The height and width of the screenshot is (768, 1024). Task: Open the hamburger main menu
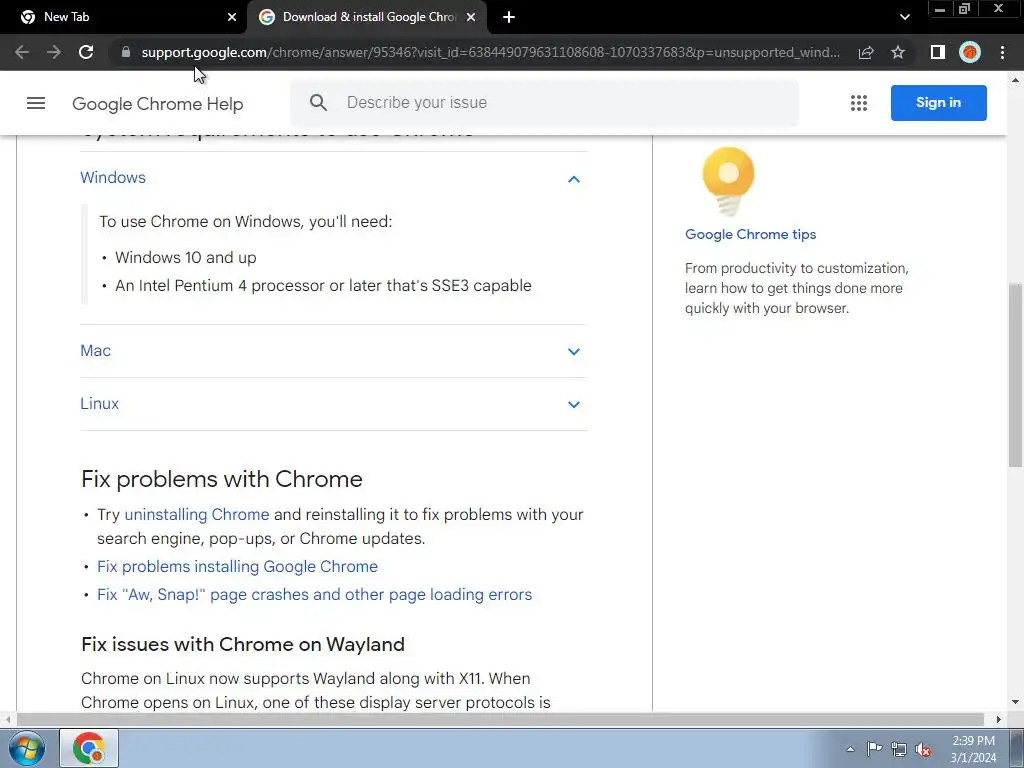[x=36, y=103]
